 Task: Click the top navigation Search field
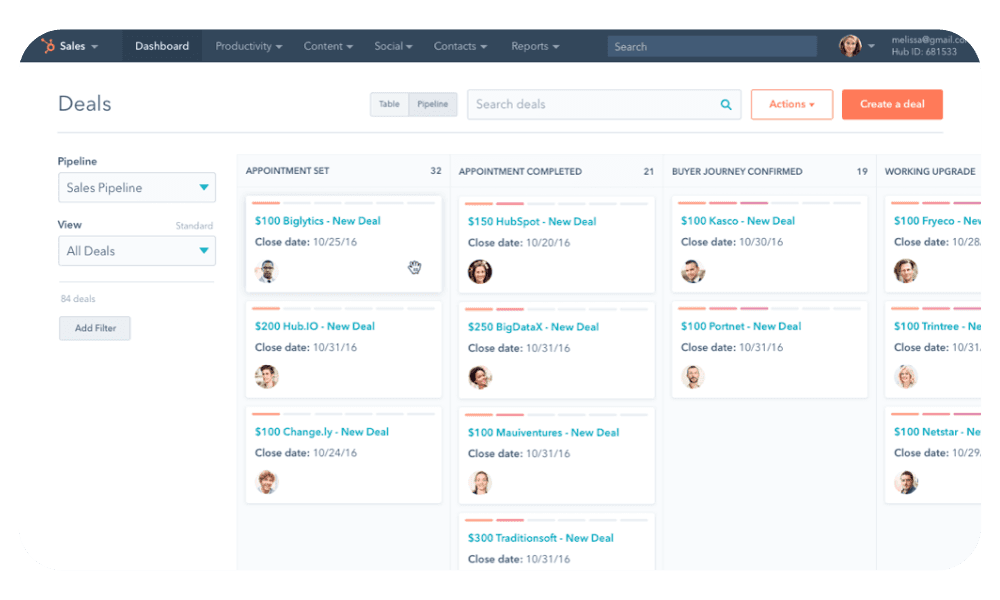(x=712, y=47)
